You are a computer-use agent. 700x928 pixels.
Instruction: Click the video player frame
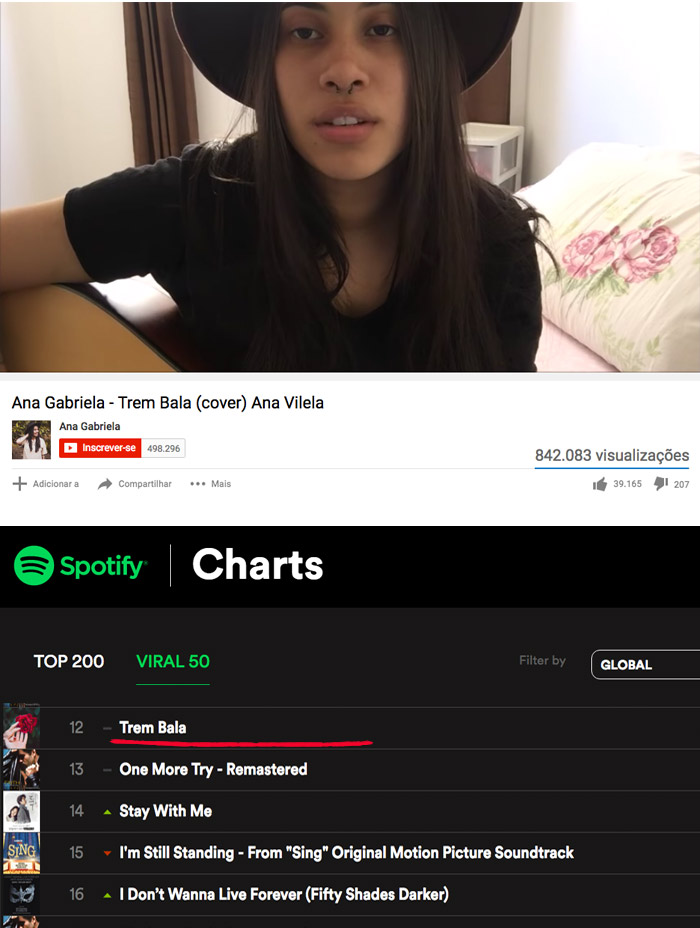click(350, 186)
